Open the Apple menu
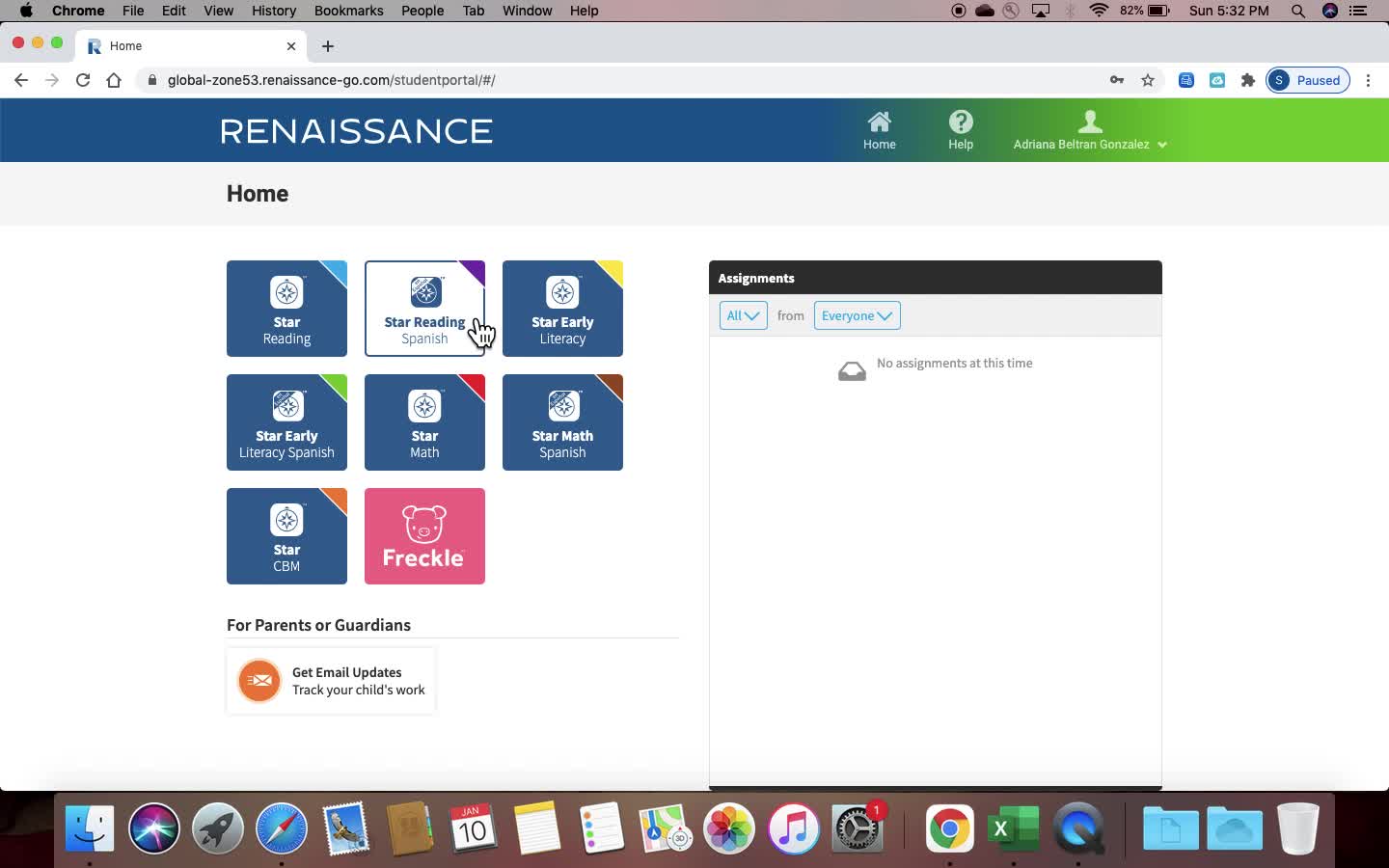This screenshot has width=1389, height=868. [26, 11]
